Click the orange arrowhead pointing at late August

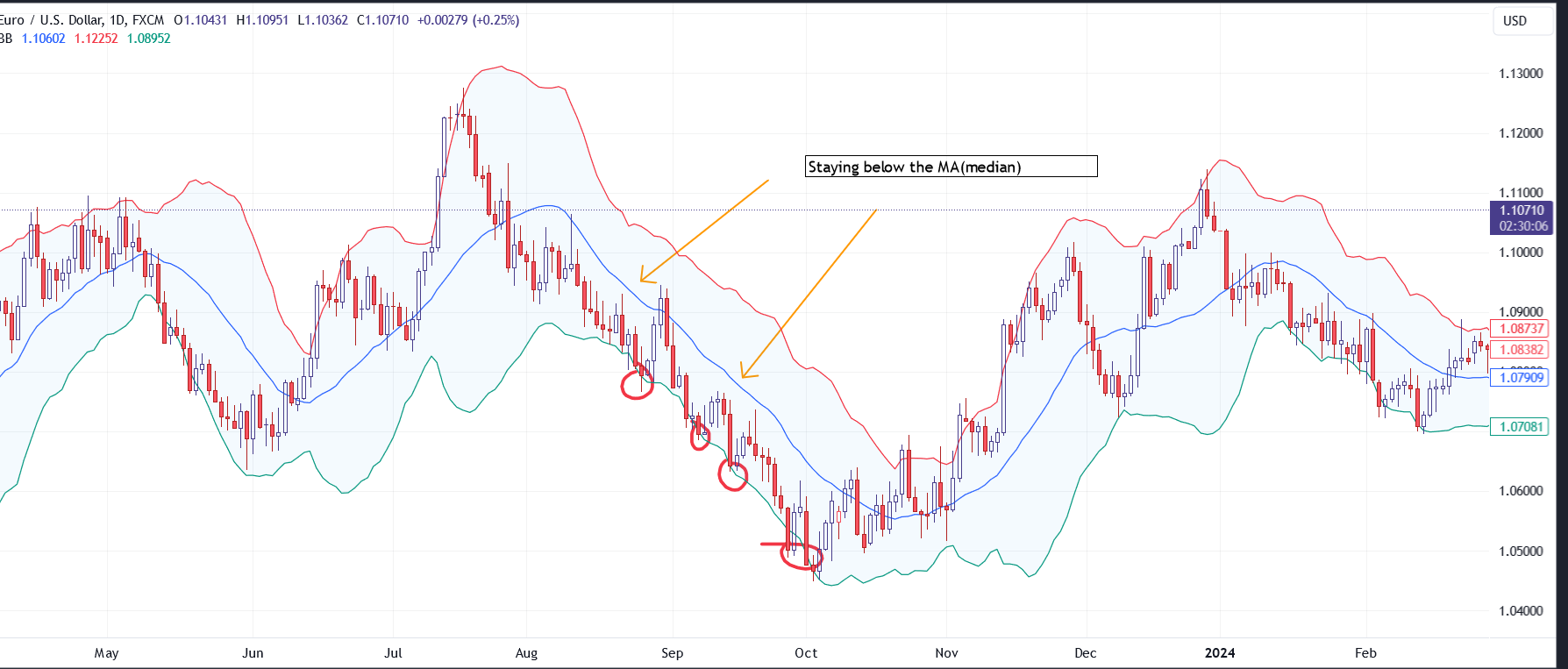[646, 279]
